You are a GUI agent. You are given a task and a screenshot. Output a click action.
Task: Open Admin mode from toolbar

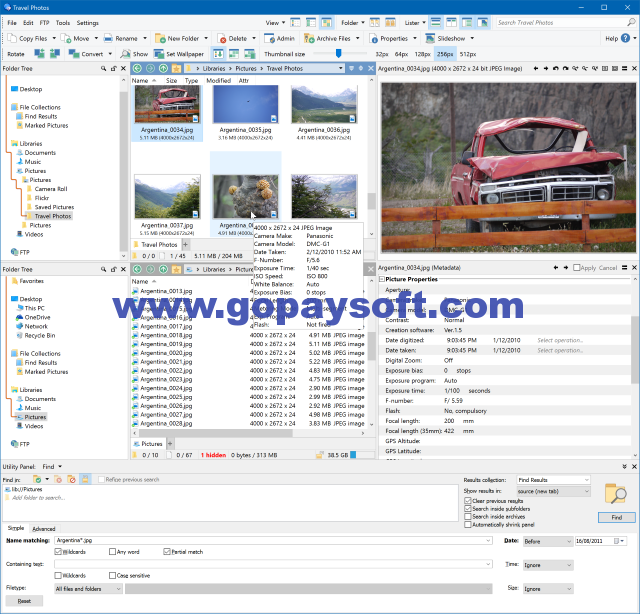280,38
